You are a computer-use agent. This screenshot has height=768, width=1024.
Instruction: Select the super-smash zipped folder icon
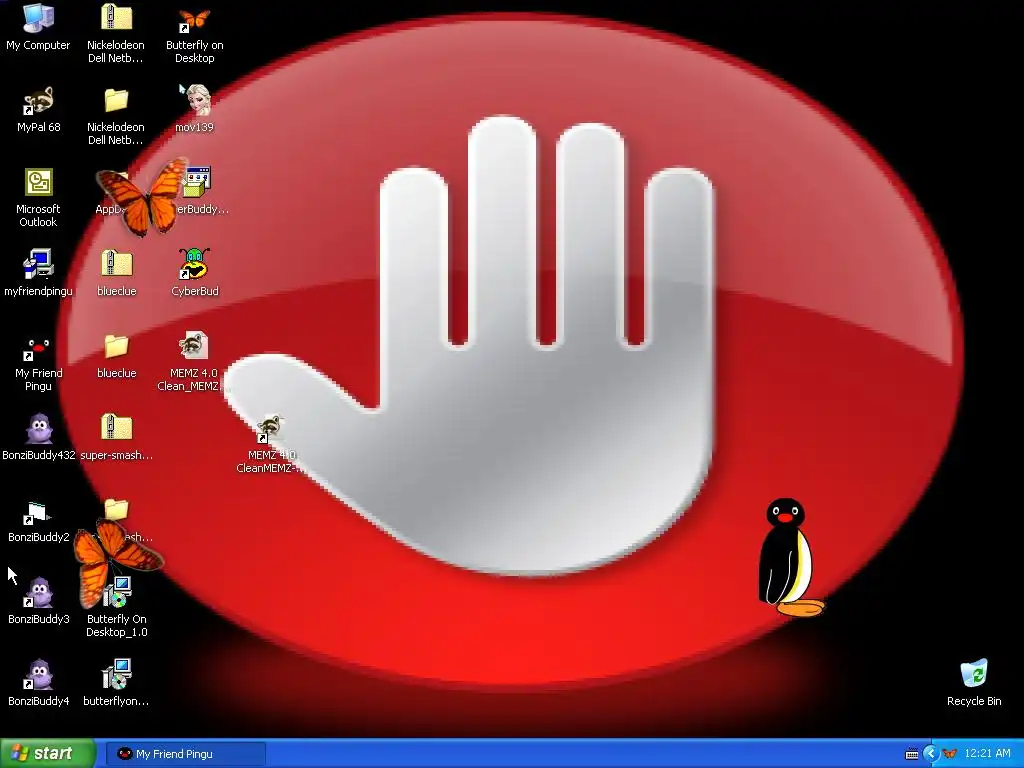click(116, 429)
